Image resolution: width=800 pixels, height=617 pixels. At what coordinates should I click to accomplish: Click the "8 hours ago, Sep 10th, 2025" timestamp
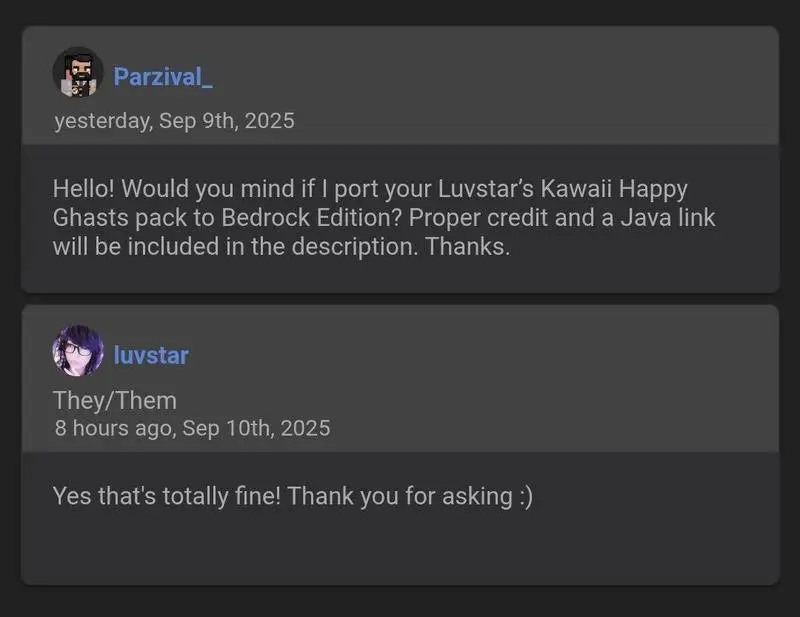192,429
